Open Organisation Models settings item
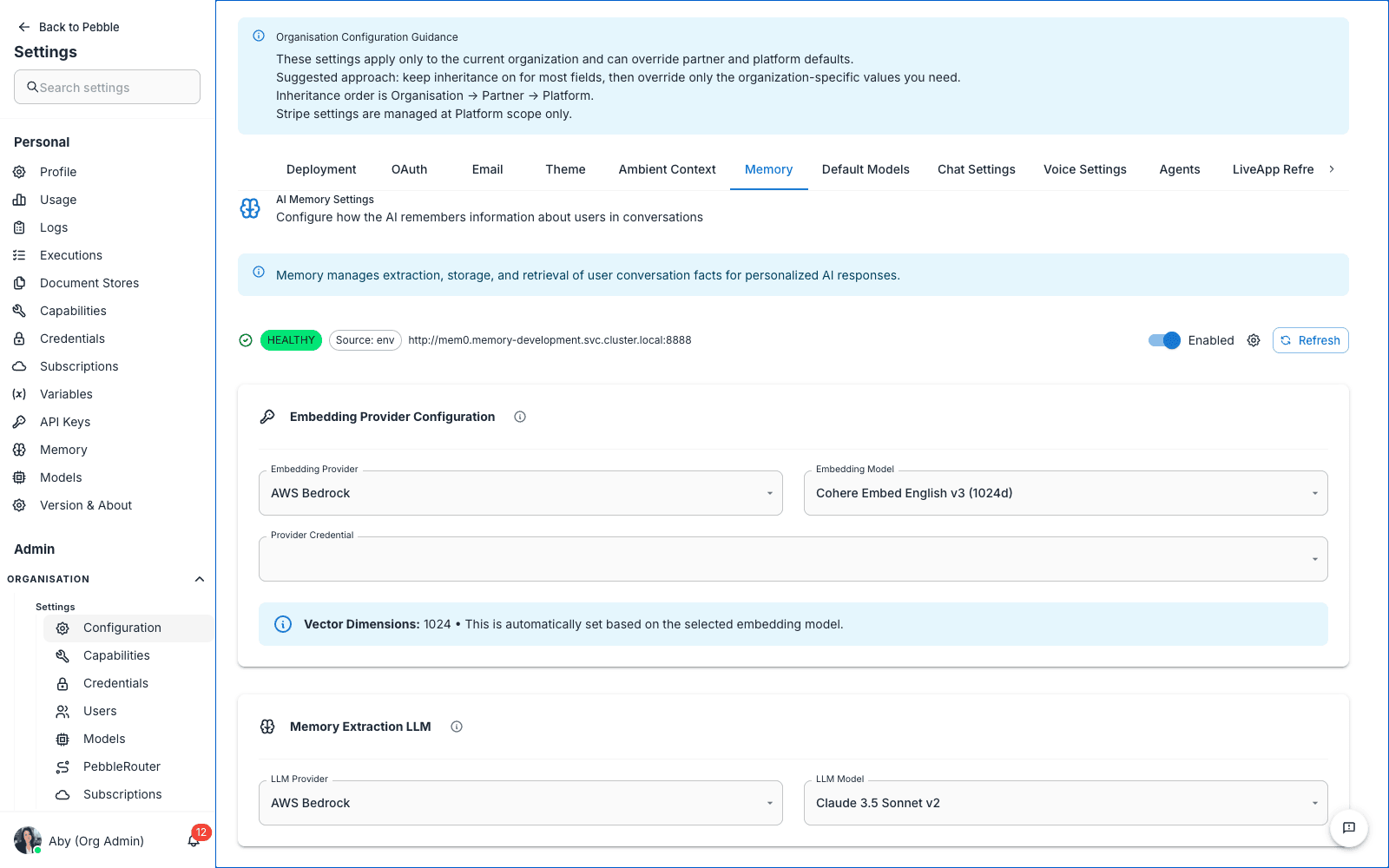Screen dimensions: 1389x868 (x=128, y=739)
